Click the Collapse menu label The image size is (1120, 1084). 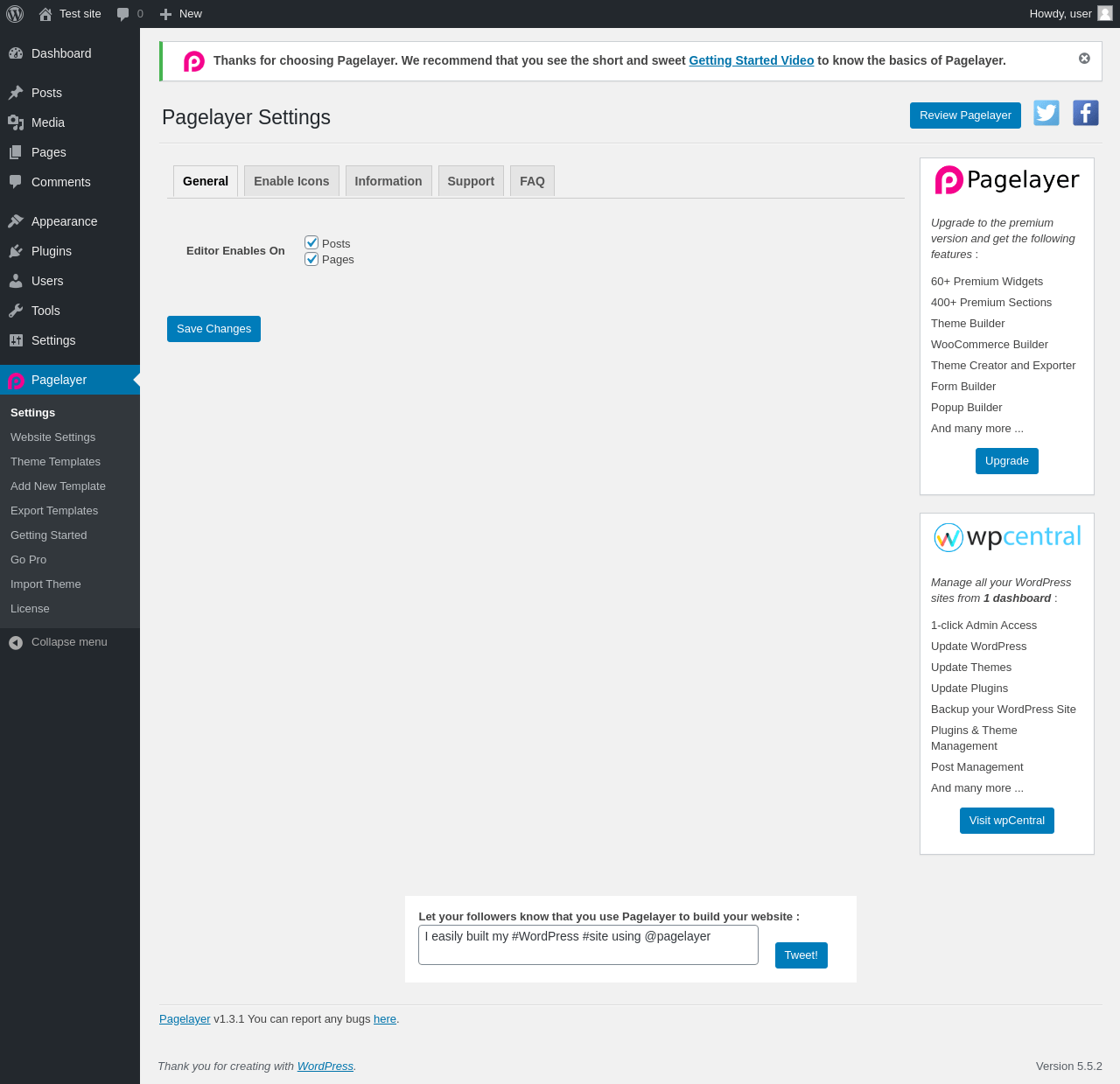click(x=69, y=642)
